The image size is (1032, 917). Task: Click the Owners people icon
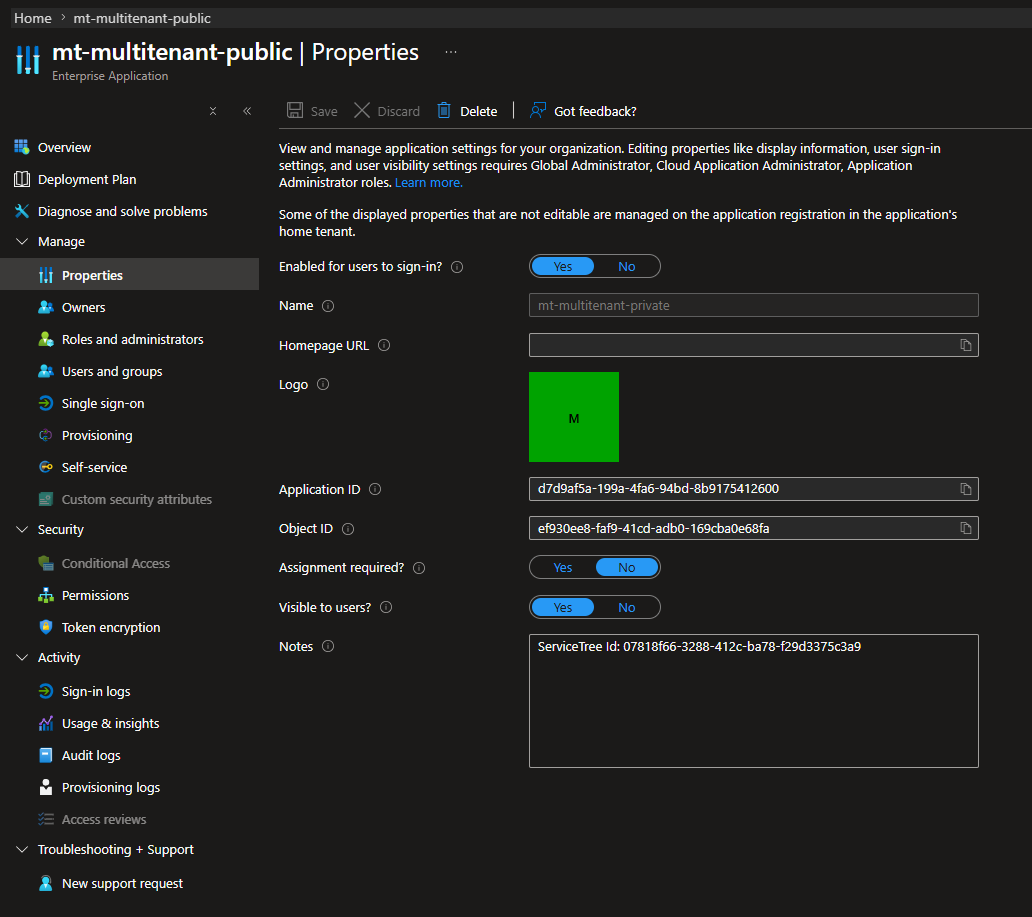click(45, 307)
